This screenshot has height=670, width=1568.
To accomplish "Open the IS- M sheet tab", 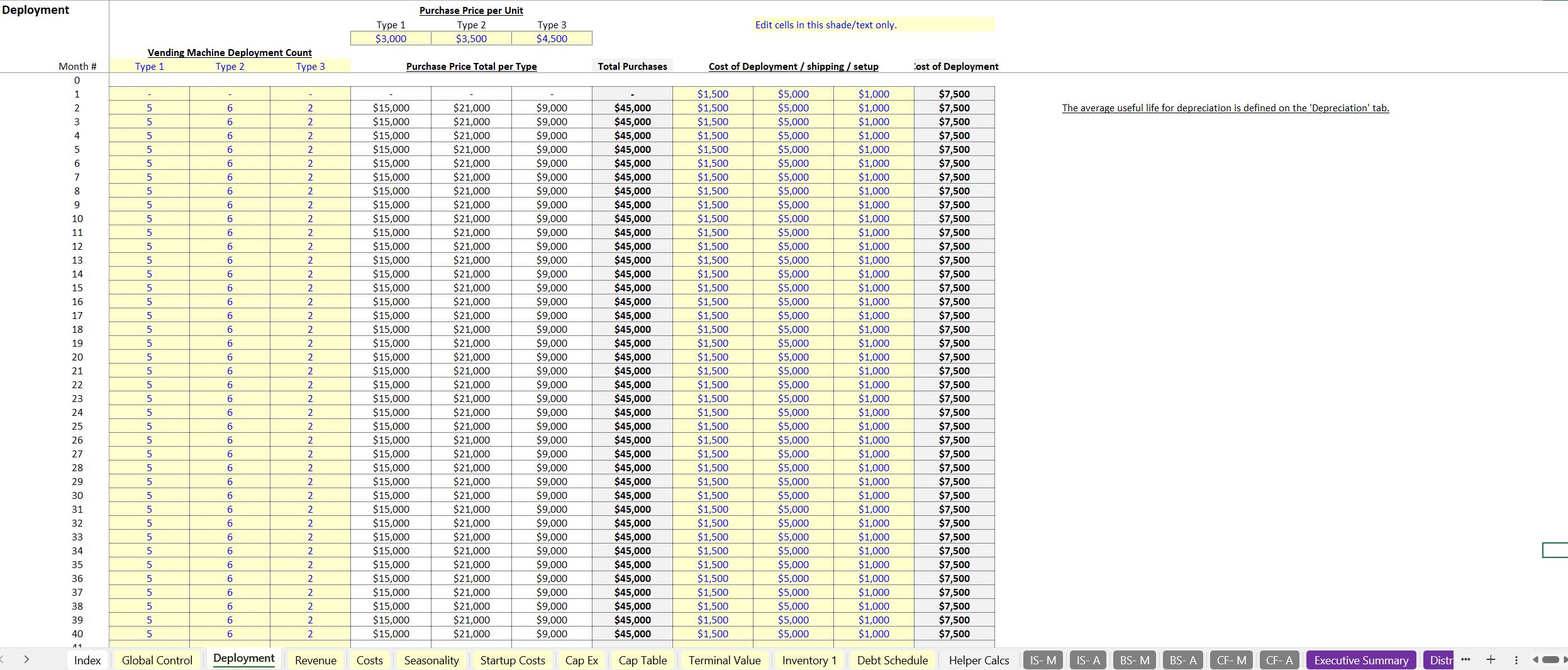I will pos(1043,660).
